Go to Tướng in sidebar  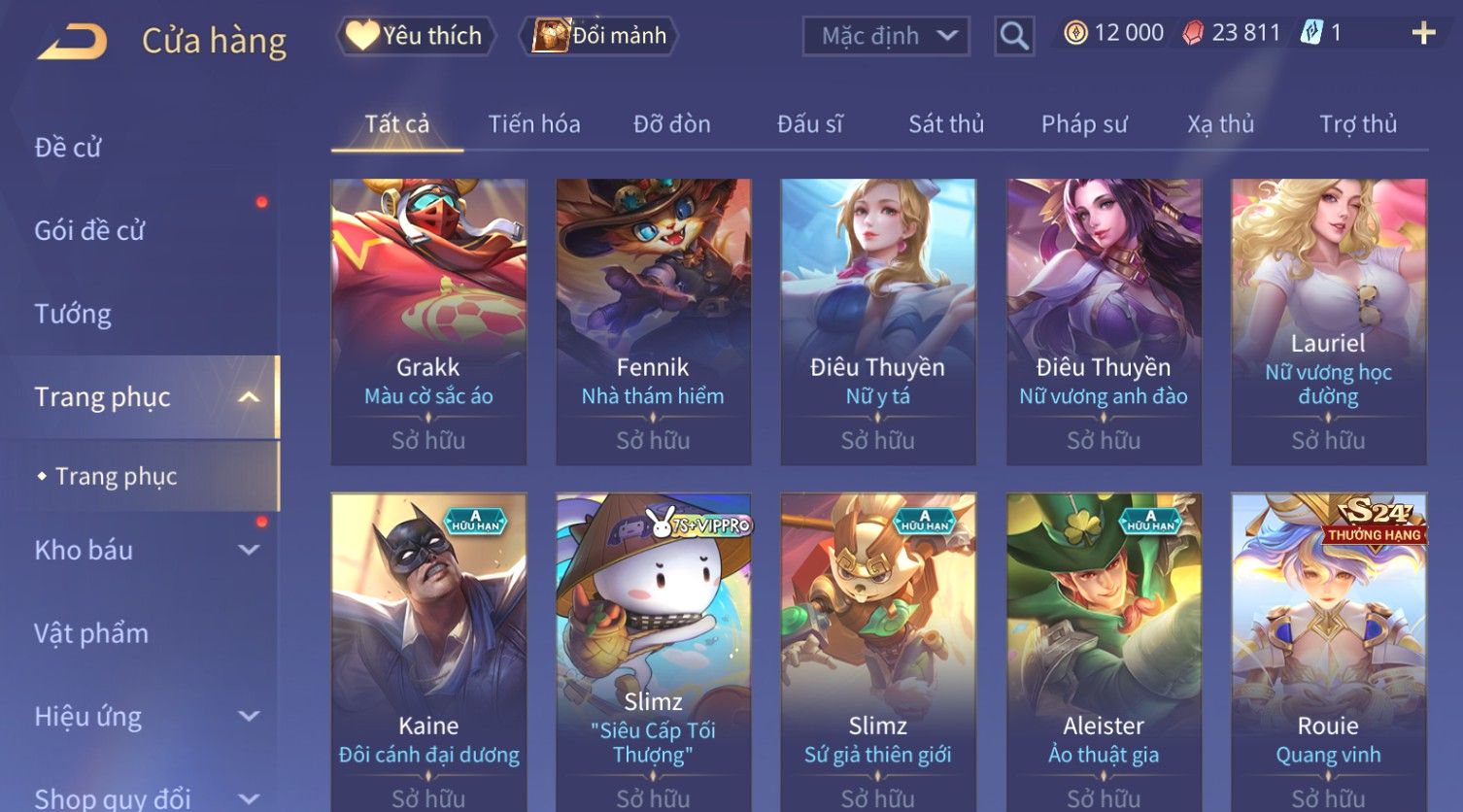tap(73, 314)
